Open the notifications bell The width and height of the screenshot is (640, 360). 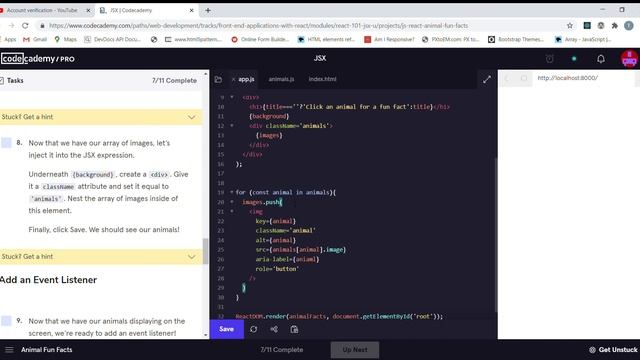click(601, 59)
